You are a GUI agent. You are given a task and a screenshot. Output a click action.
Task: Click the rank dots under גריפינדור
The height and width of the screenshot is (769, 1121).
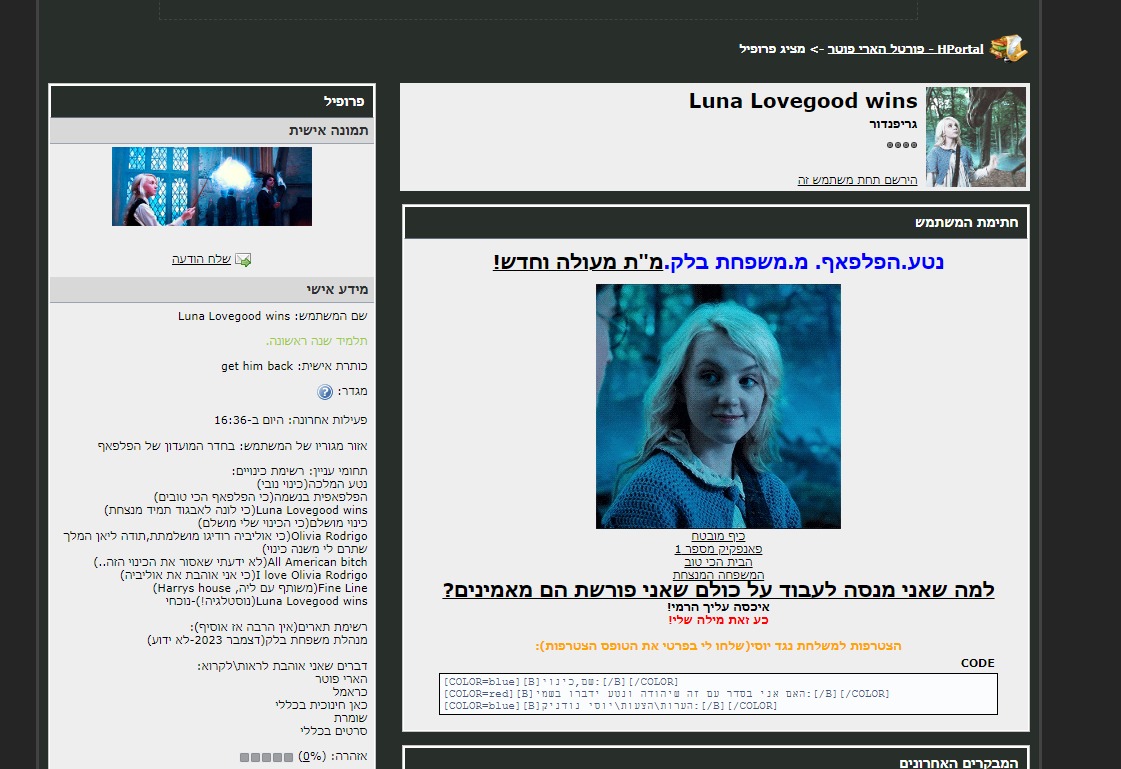(x=902, y=145)
